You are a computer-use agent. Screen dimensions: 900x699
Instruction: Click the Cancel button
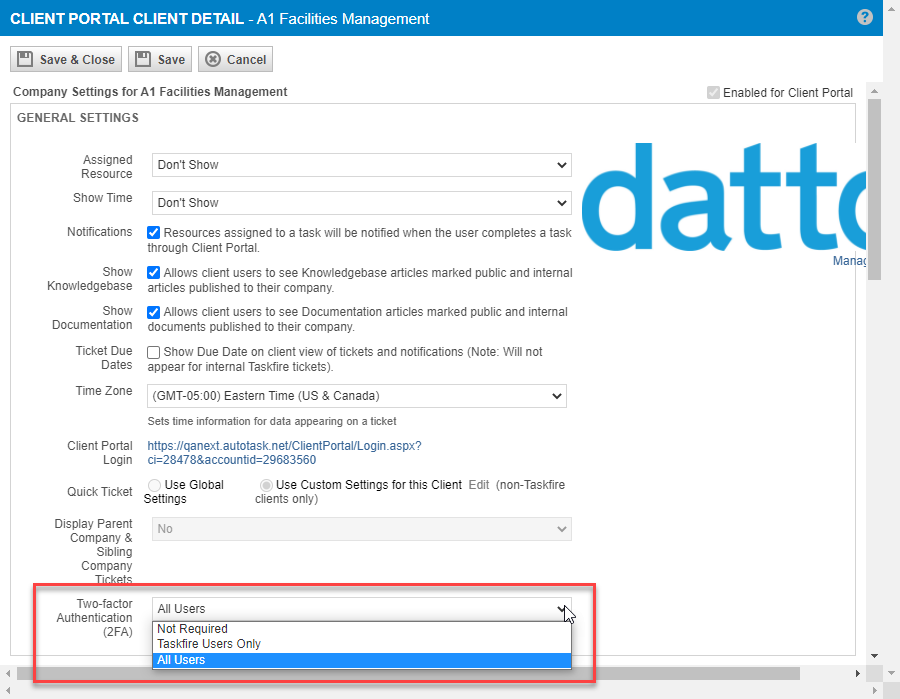pyautogui.click(x=235, y=59)
